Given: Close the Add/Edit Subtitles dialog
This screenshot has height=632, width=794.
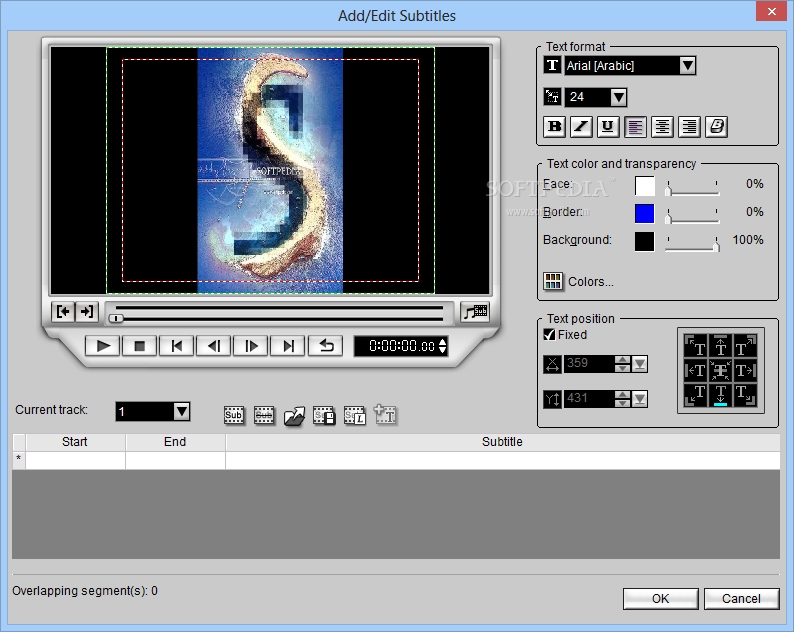Looking at the screenshot, I should coord(771,11).
